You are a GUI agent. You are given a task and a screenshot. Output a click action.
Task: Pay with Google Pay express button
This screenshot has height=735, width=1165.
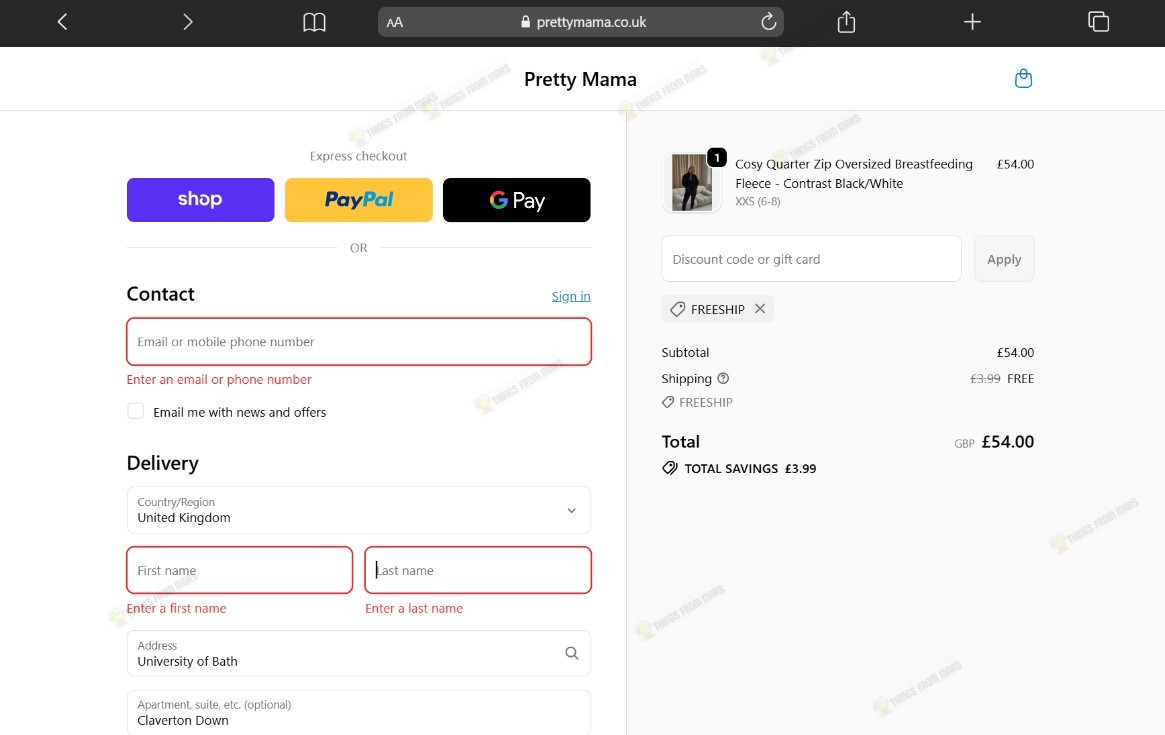tap(516, 200)
